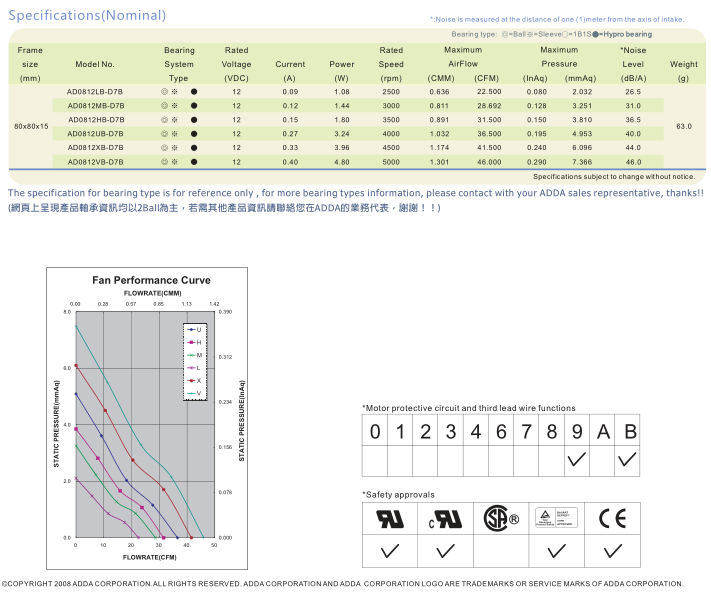Click the rated speed value 5000
This screenshot has height=593, width=711.
pos(391,162)
